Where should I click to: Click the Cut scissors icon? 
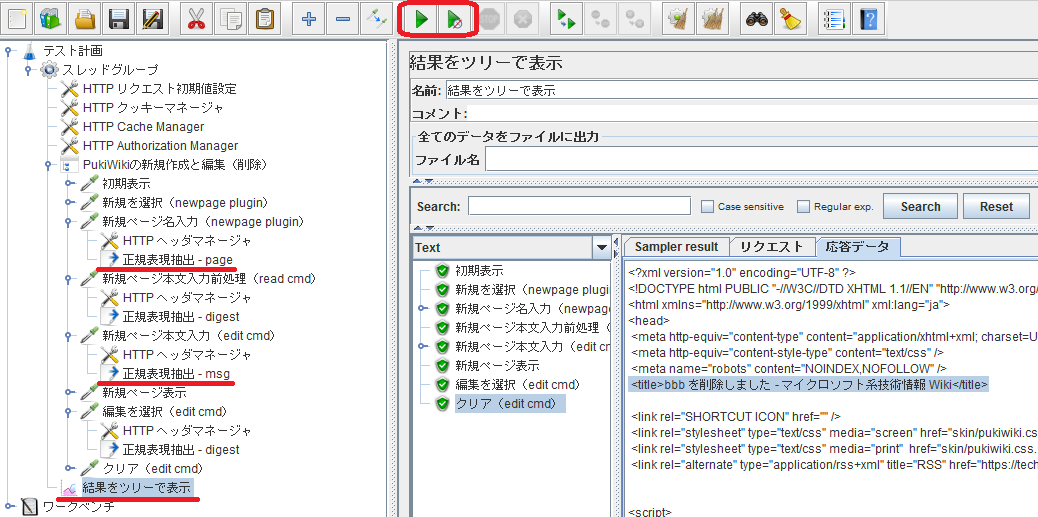point(197,18)
